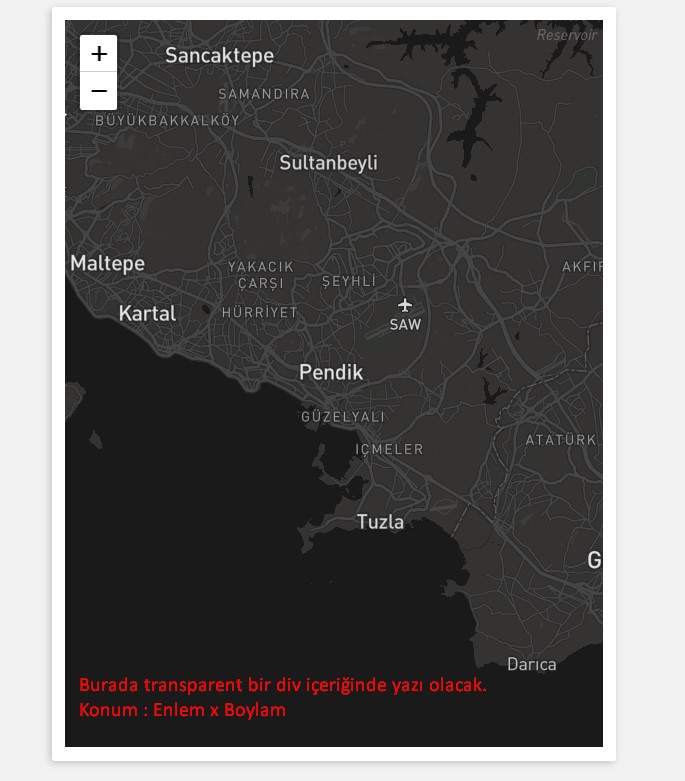The width and height of the screenshot is (685, 781).
Task: Click the Pendik label on the map
Action: (x=331, y=372)
